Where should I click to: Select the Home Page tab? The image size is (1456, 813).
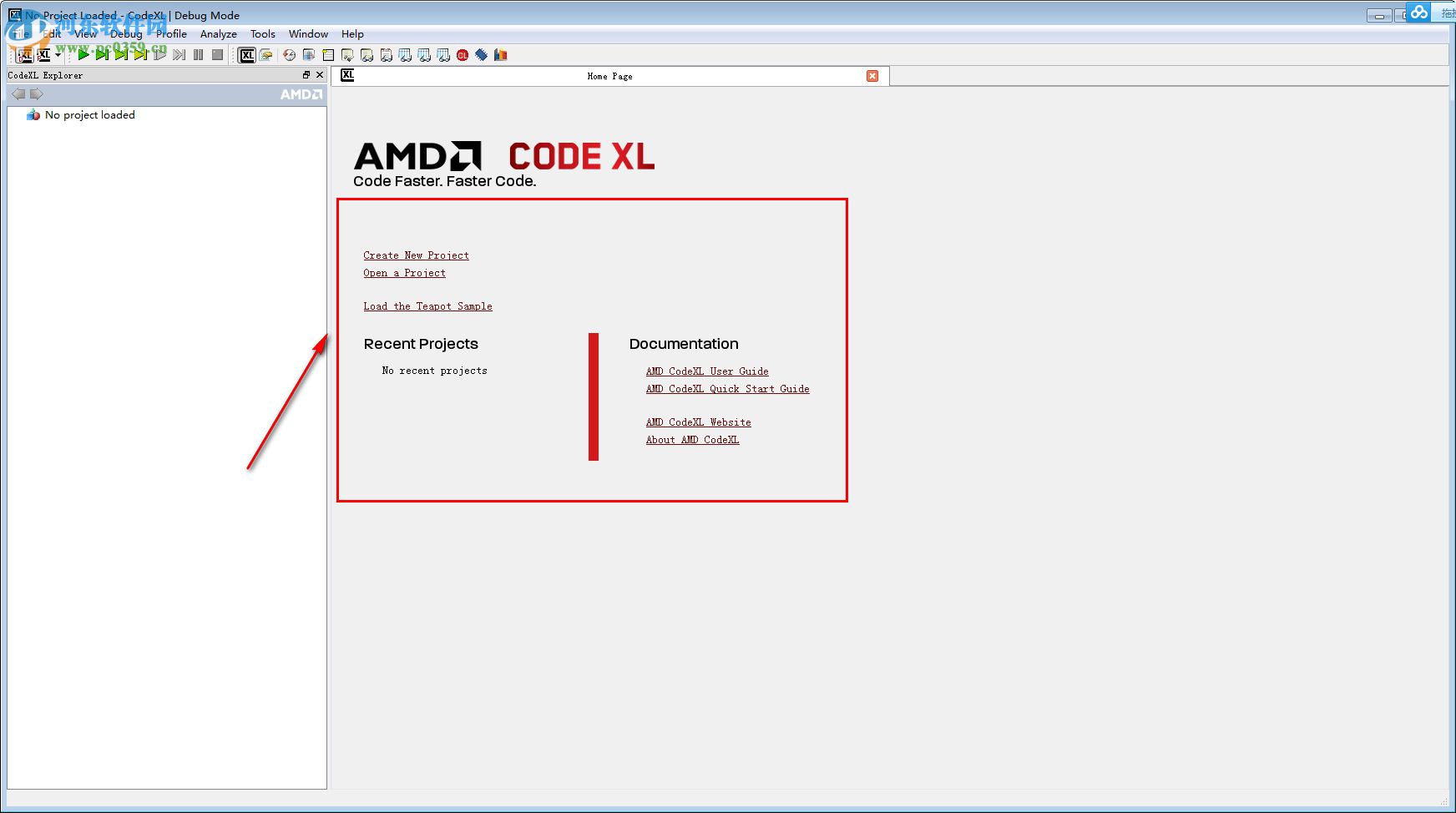pos(610,76)
